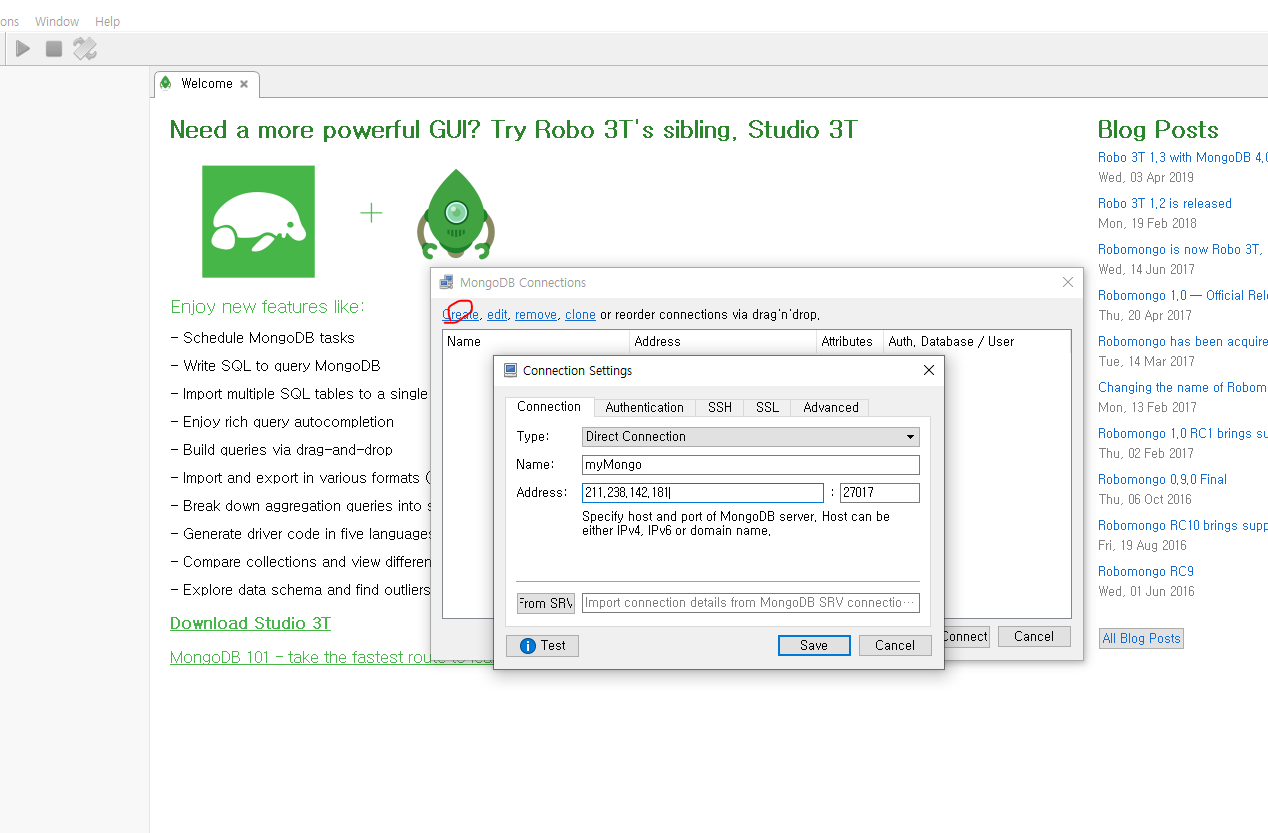Click the Stop toolbar icon
Image resolution: width=1268 pixels, height=833 pixels.
coord(54,48)
